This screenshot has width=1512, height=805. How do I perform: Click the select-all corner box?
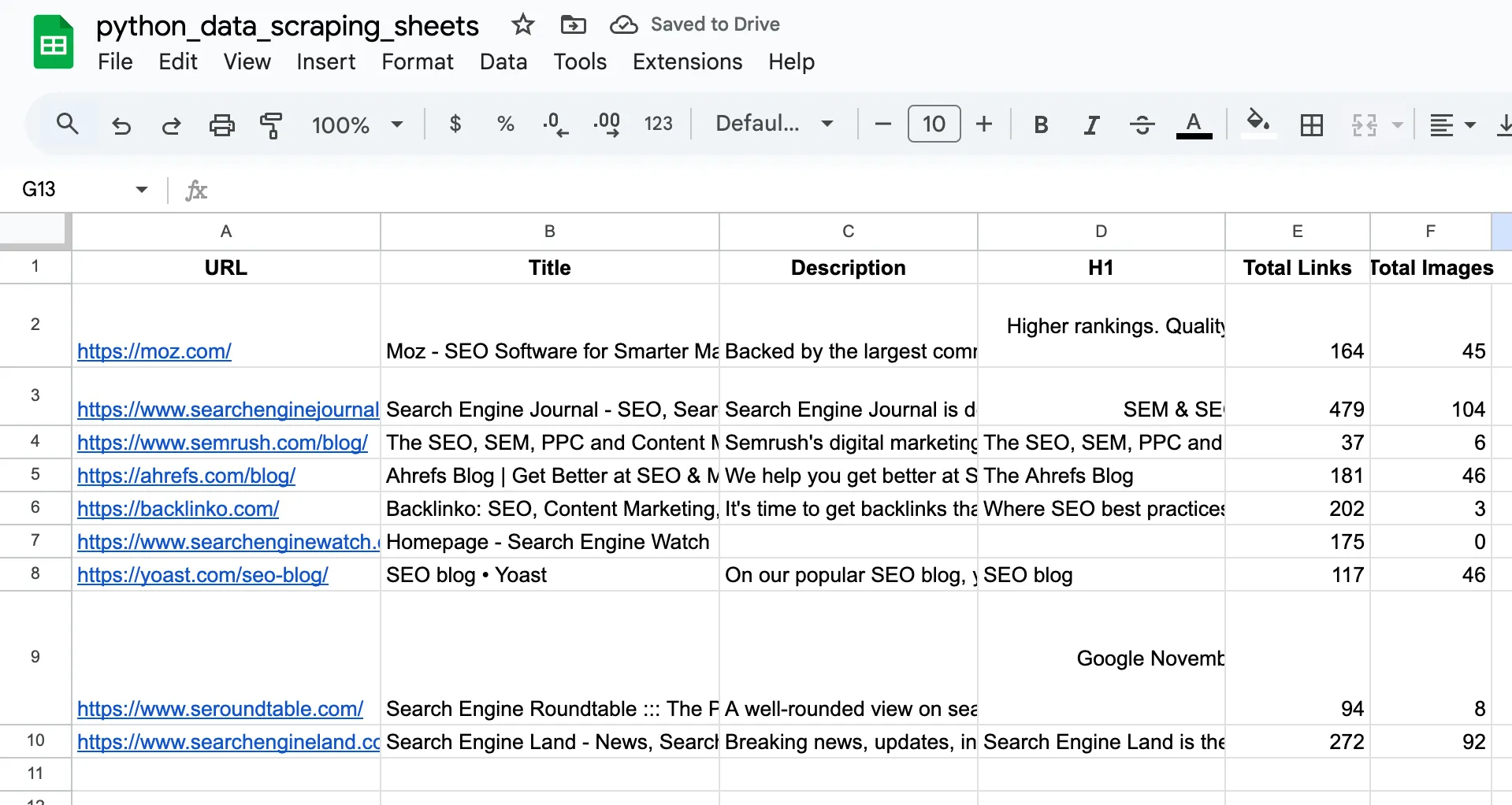(x=34, y=230)
